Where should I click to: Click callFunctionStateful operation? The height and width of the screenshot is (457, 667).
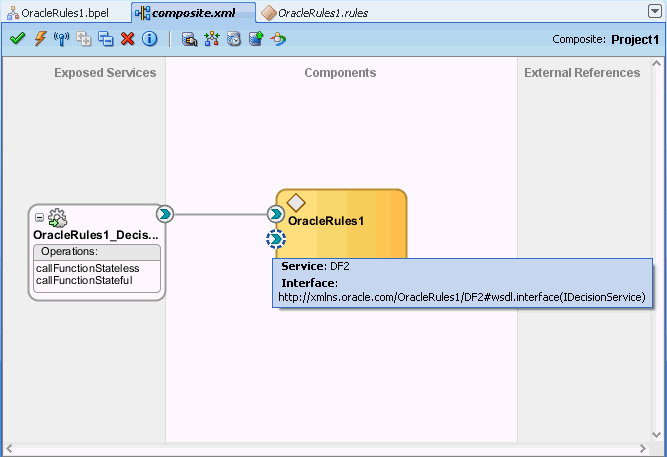pos(84,280)
